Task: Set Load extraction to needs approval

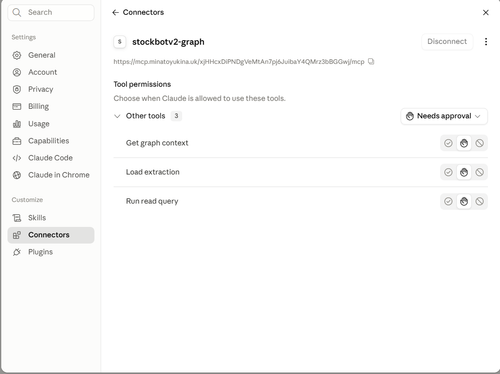Action: 464,172
